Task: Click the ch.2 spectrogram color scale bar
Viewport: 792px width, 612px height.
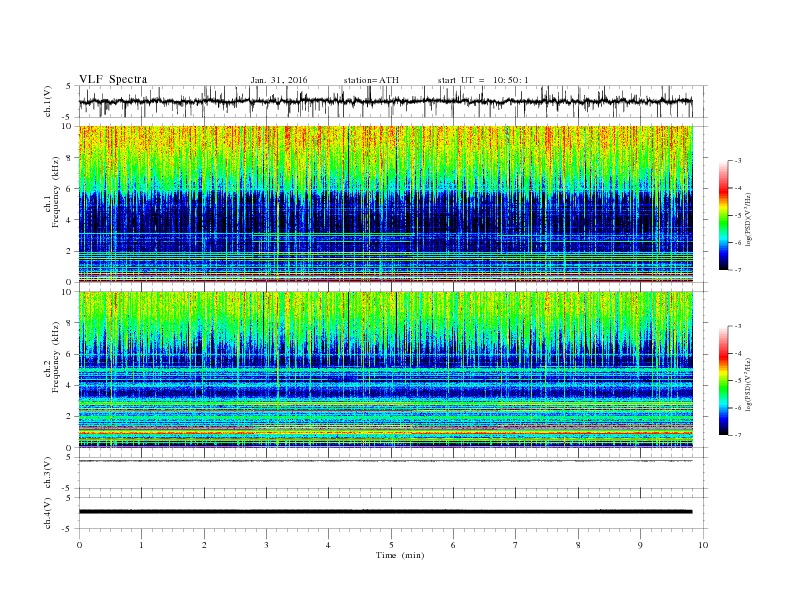Action: (723, 381)
